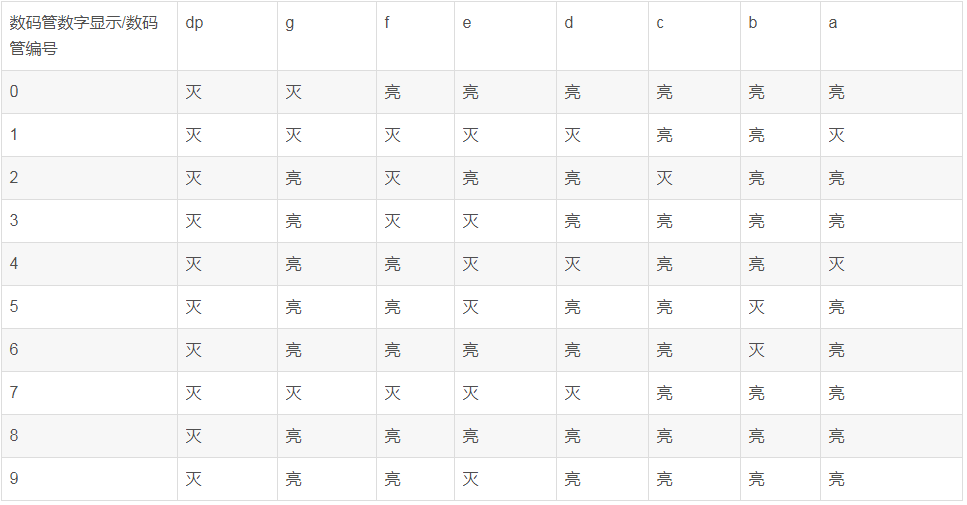967x505 pixels.
Task: Select the 'd' column header cell
Action: pos(569,23)
